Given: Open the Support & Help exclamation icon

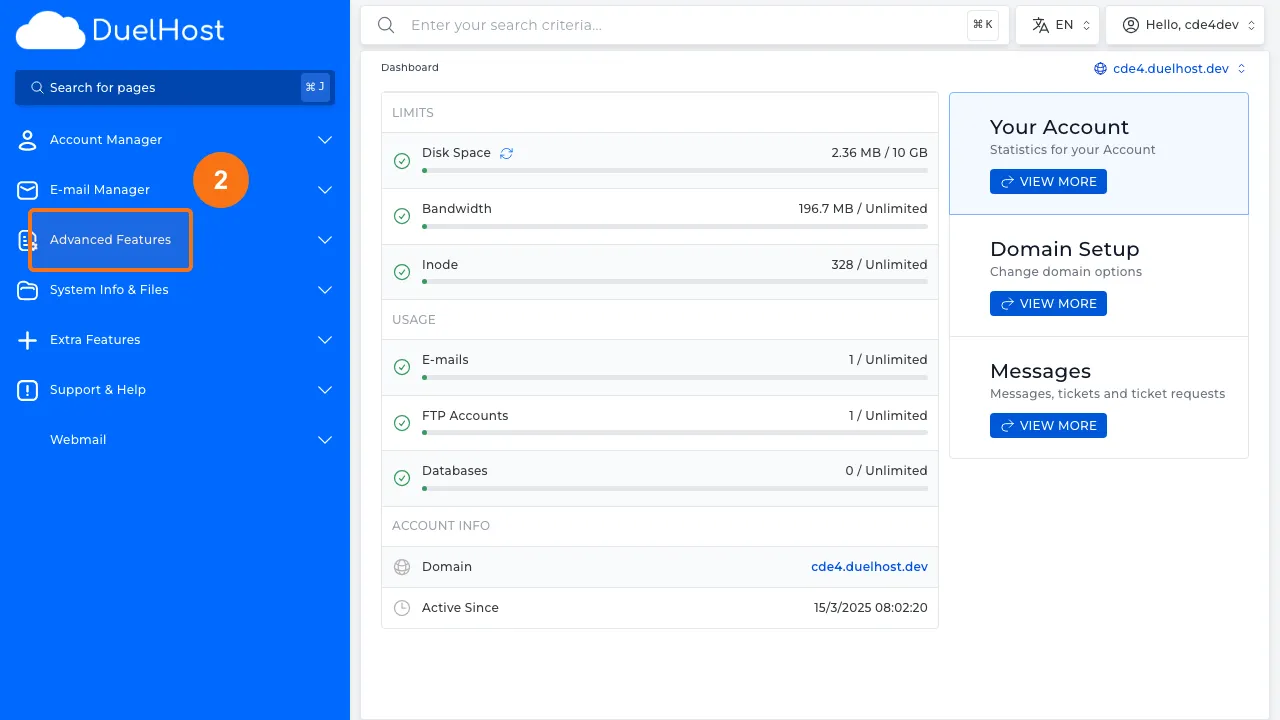Looking at the screenshot, I should 27,390.
